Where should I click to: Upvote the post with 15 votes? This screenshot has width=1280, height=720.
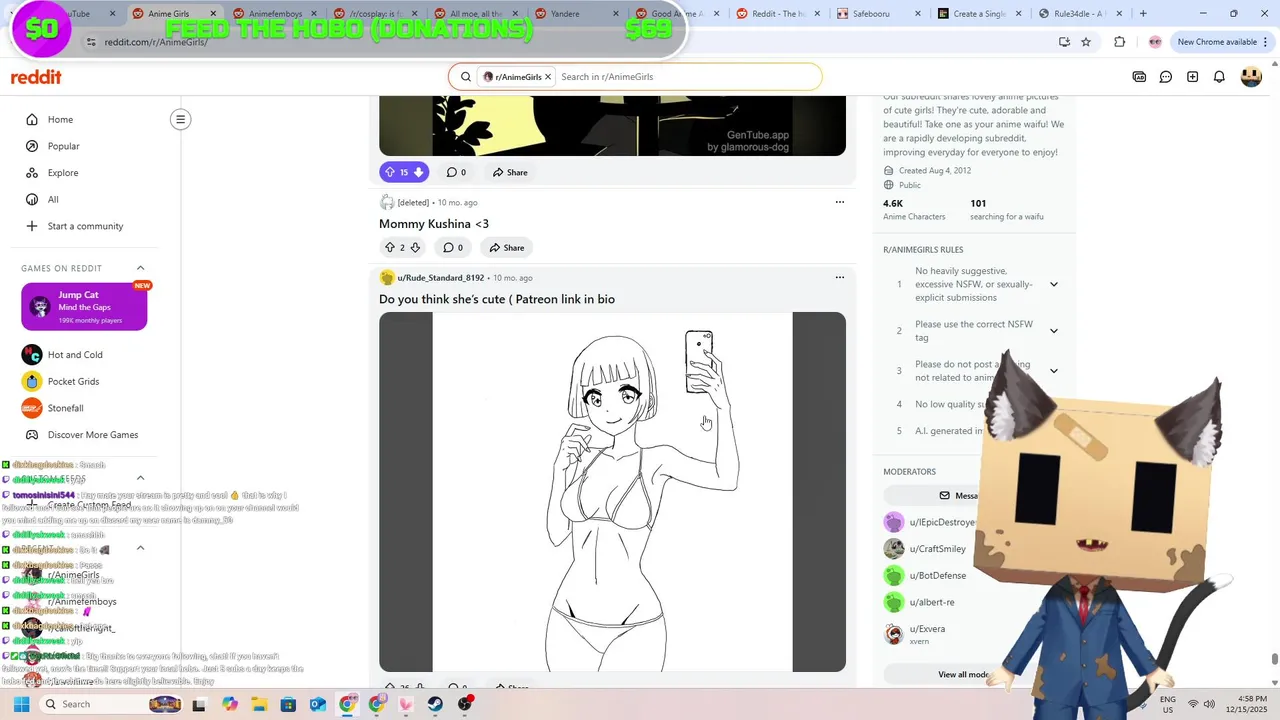(390, 172)
